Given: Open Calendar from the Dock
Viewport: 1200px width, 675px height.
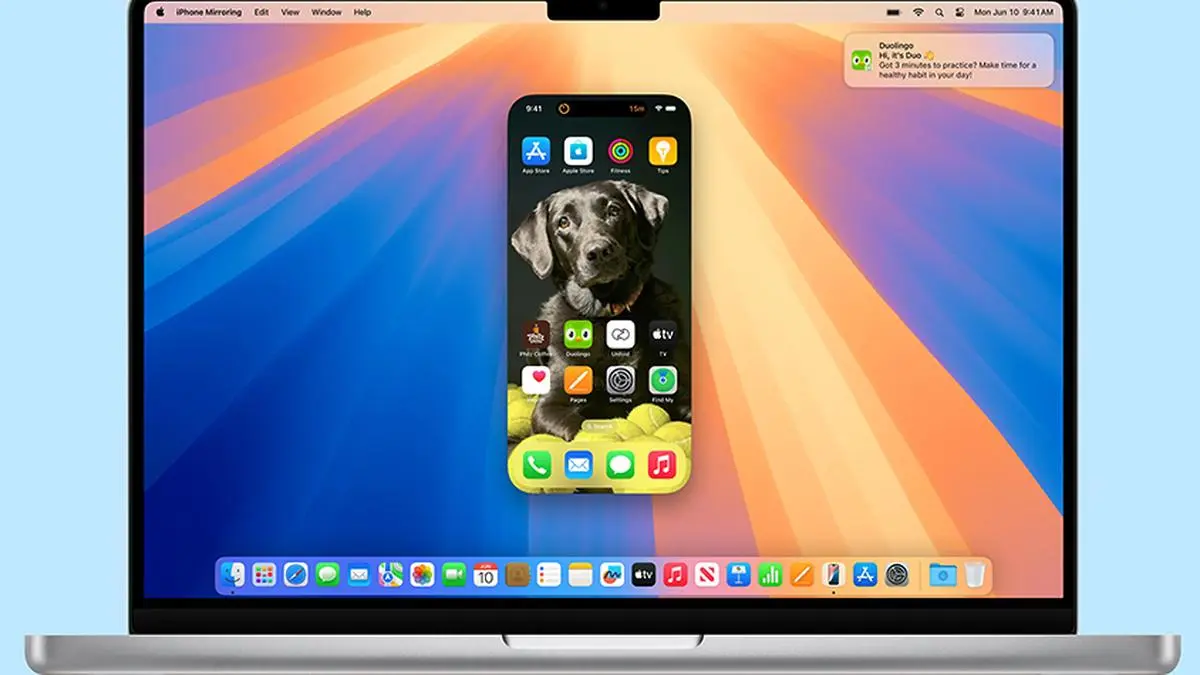Looking at the screenshot, I should pos(485,574).
